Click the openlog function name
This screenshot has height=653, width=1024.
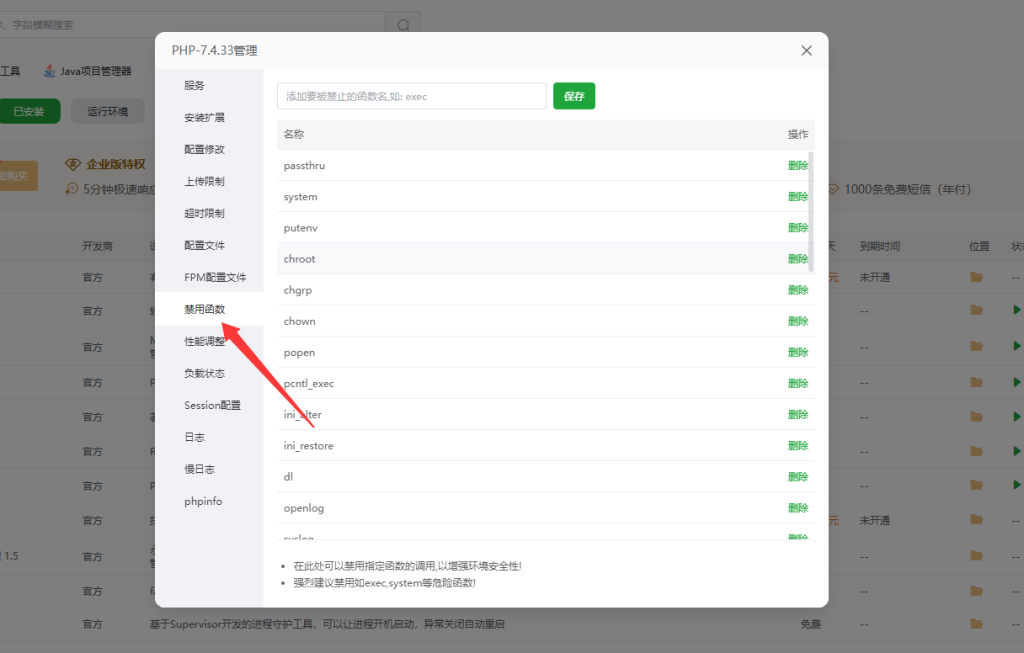[304, 508]
